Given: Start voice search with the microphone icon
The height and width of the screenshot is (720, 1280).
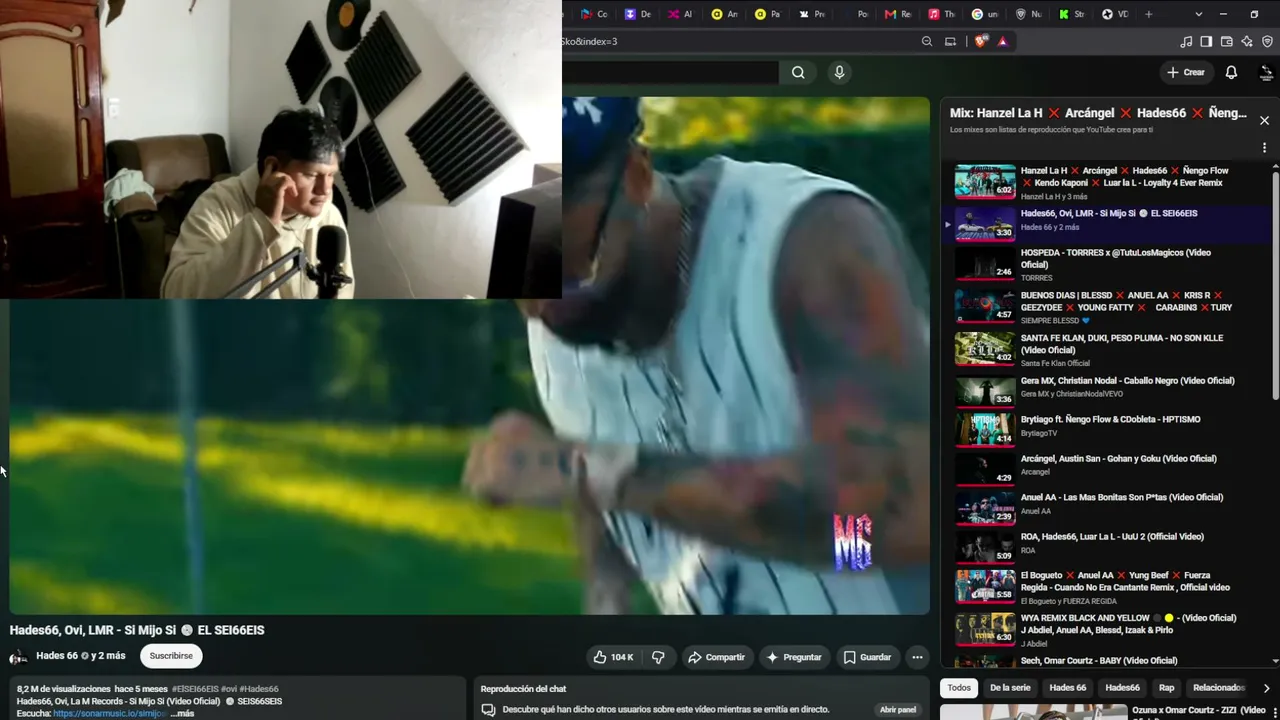Looking at the screenshot, I should (x=839, y=72).
